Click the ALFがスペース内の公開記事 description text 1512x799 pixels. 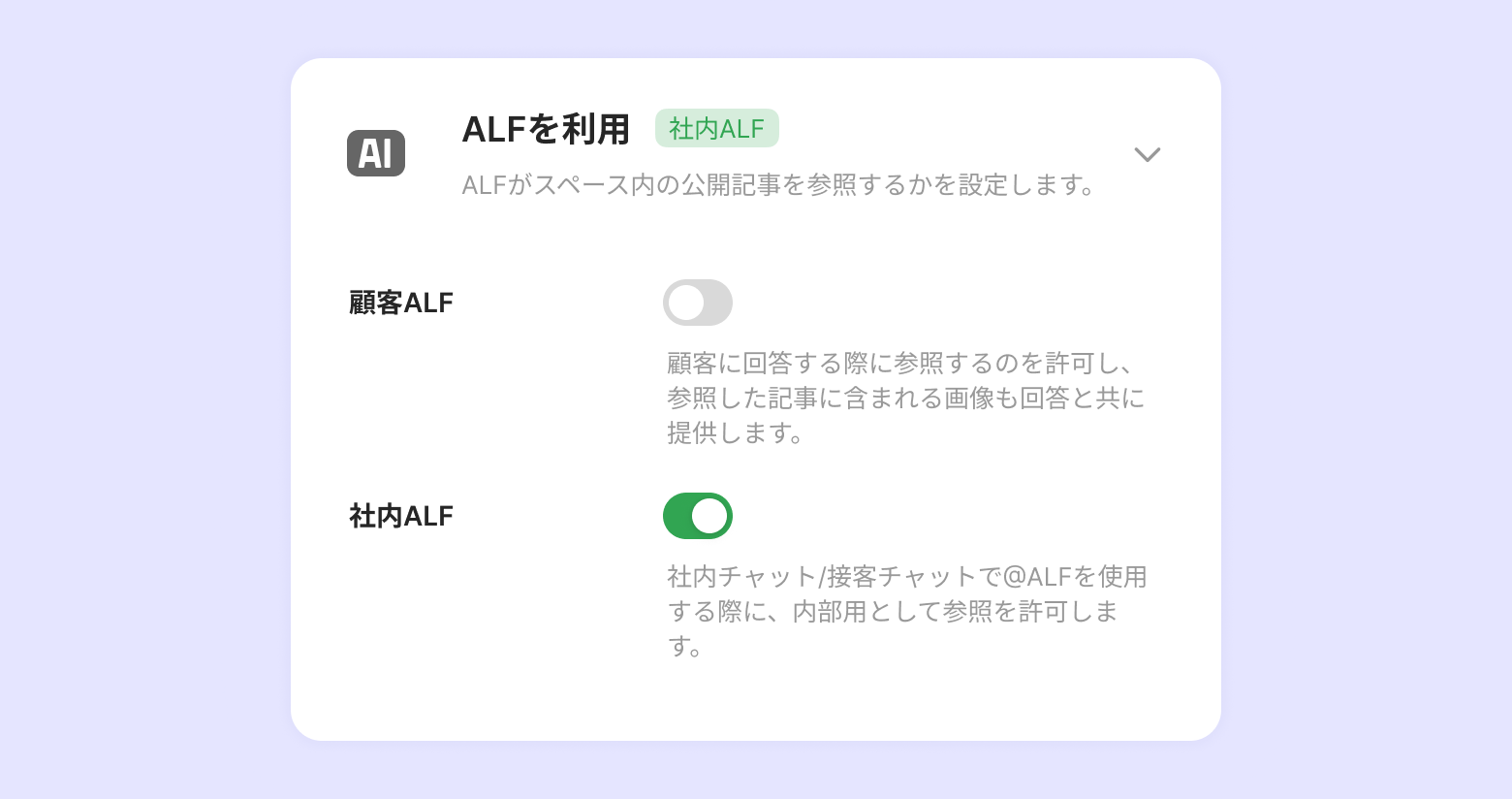click(778, 184)
